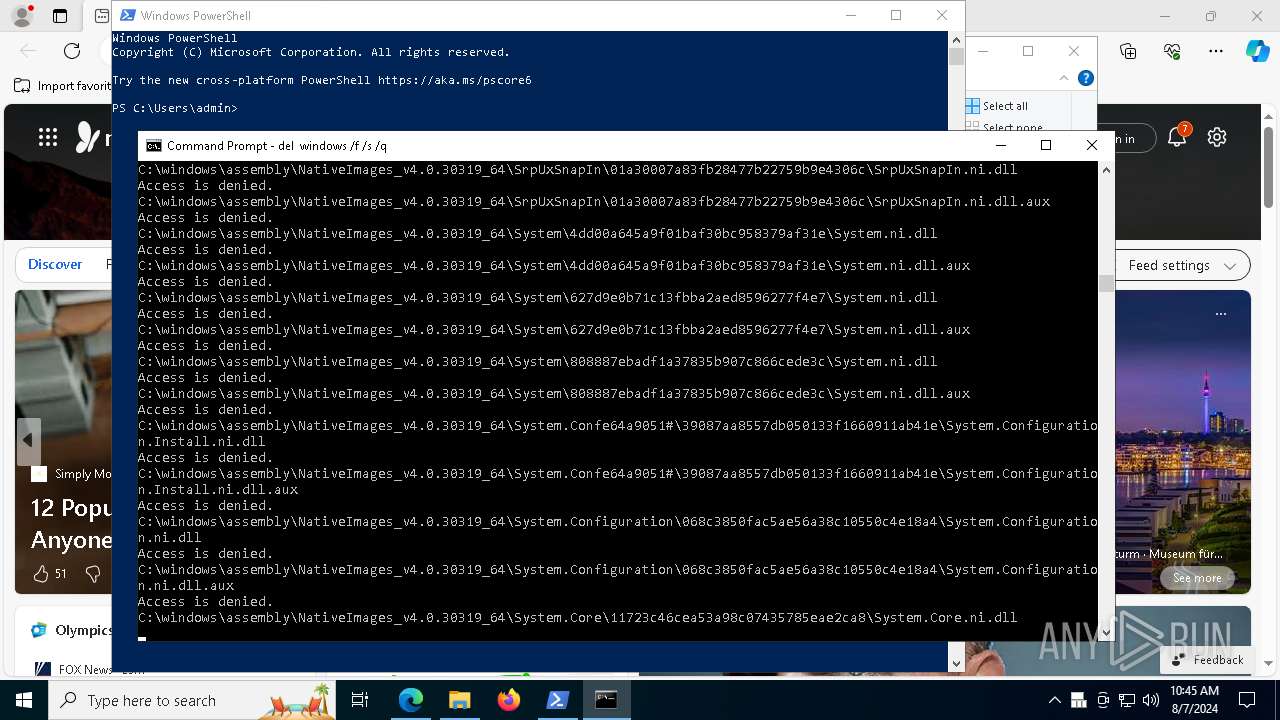Click the Edge back arrow
This screenshot has height=720, width=1280.
point(28,51)
